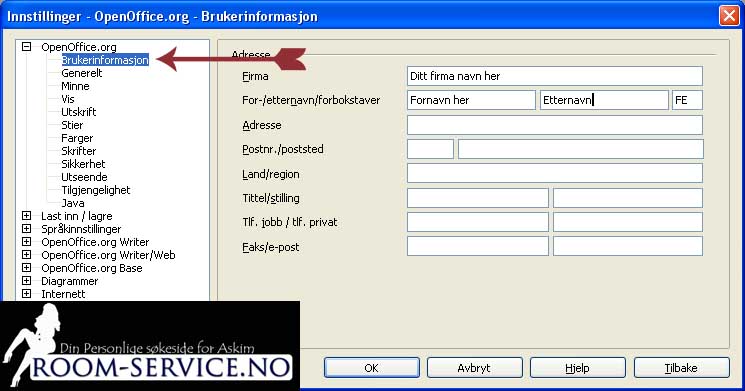Image resolution: width=745 pixels, height=391 pixels.
Task: Expand the Last inn / lagre node
Action: click(x=27, y=216)
